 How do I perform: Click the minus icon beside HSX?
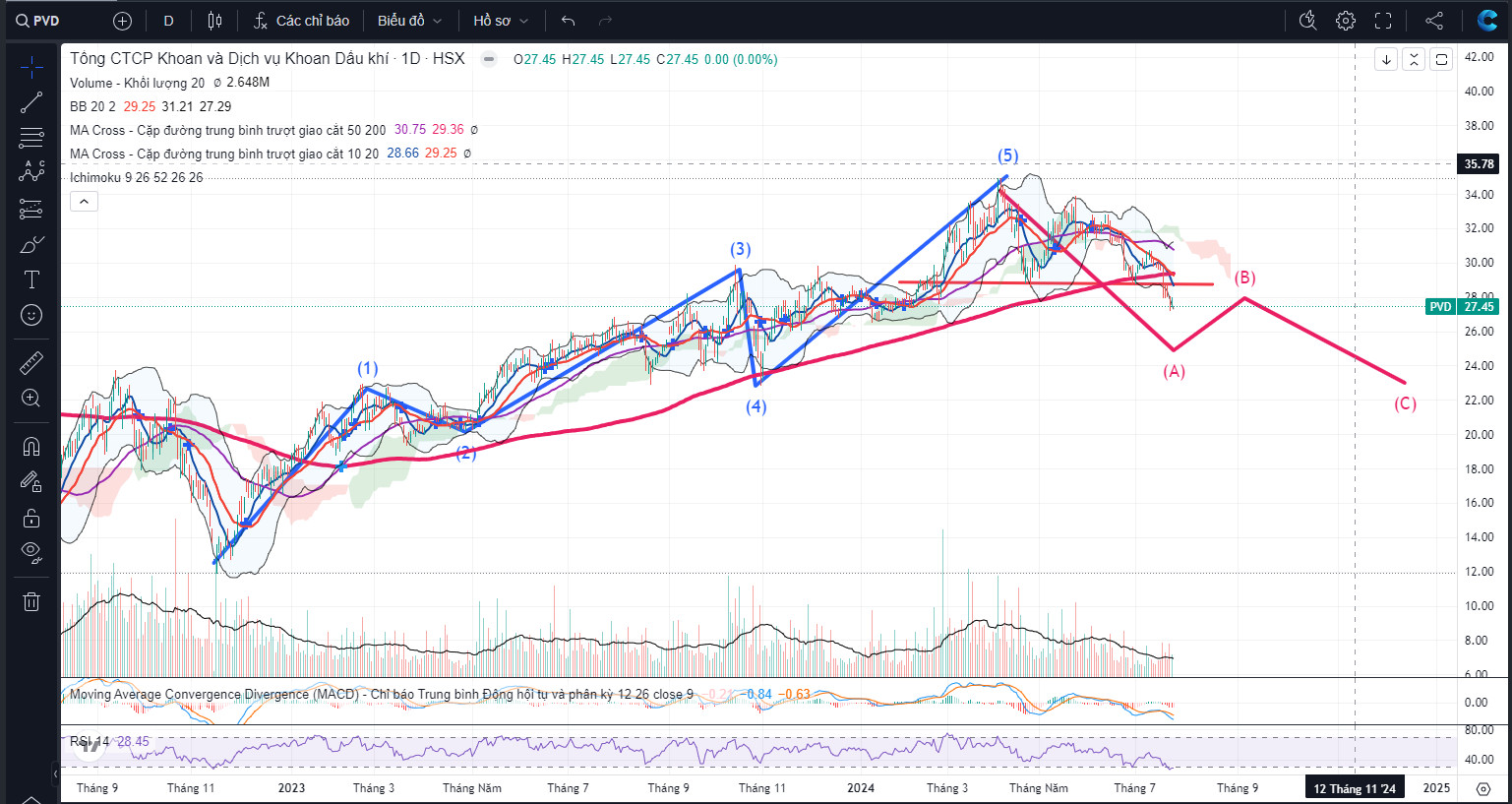(488, 59)
